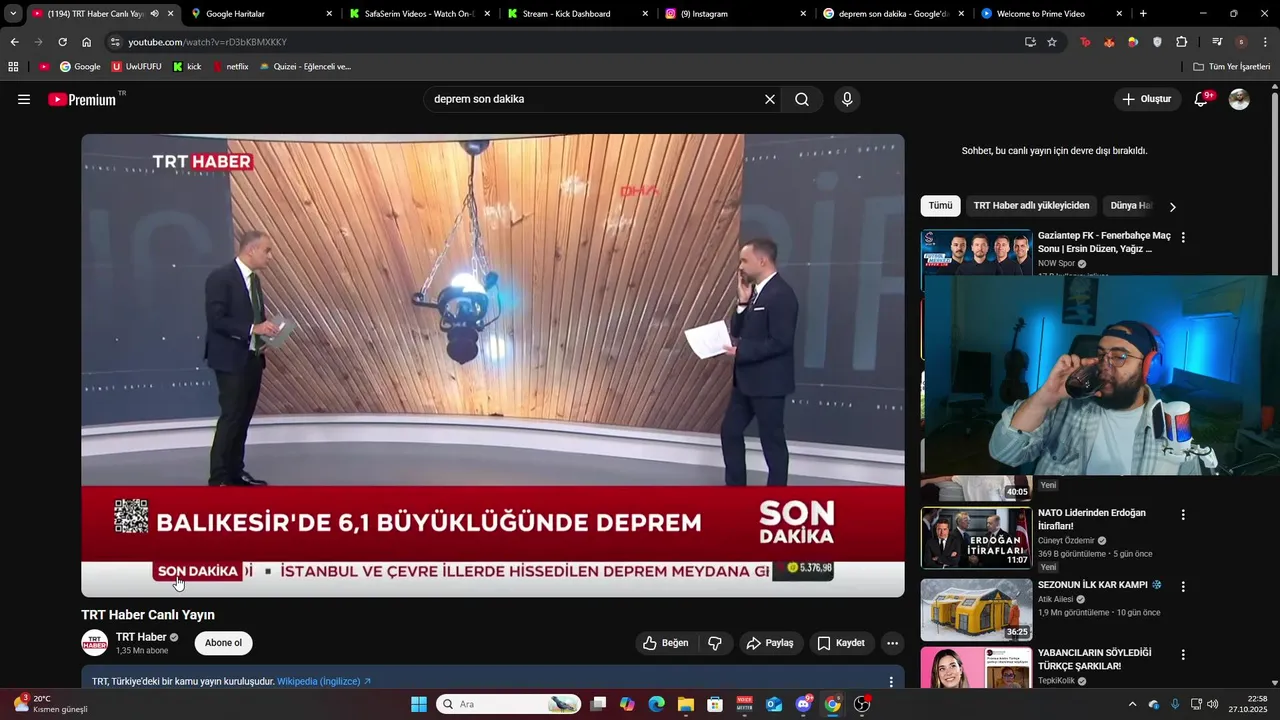Mute the TRT Haber tab via speaker icon
Screen dimensions: 1280x720
point(154,14)
